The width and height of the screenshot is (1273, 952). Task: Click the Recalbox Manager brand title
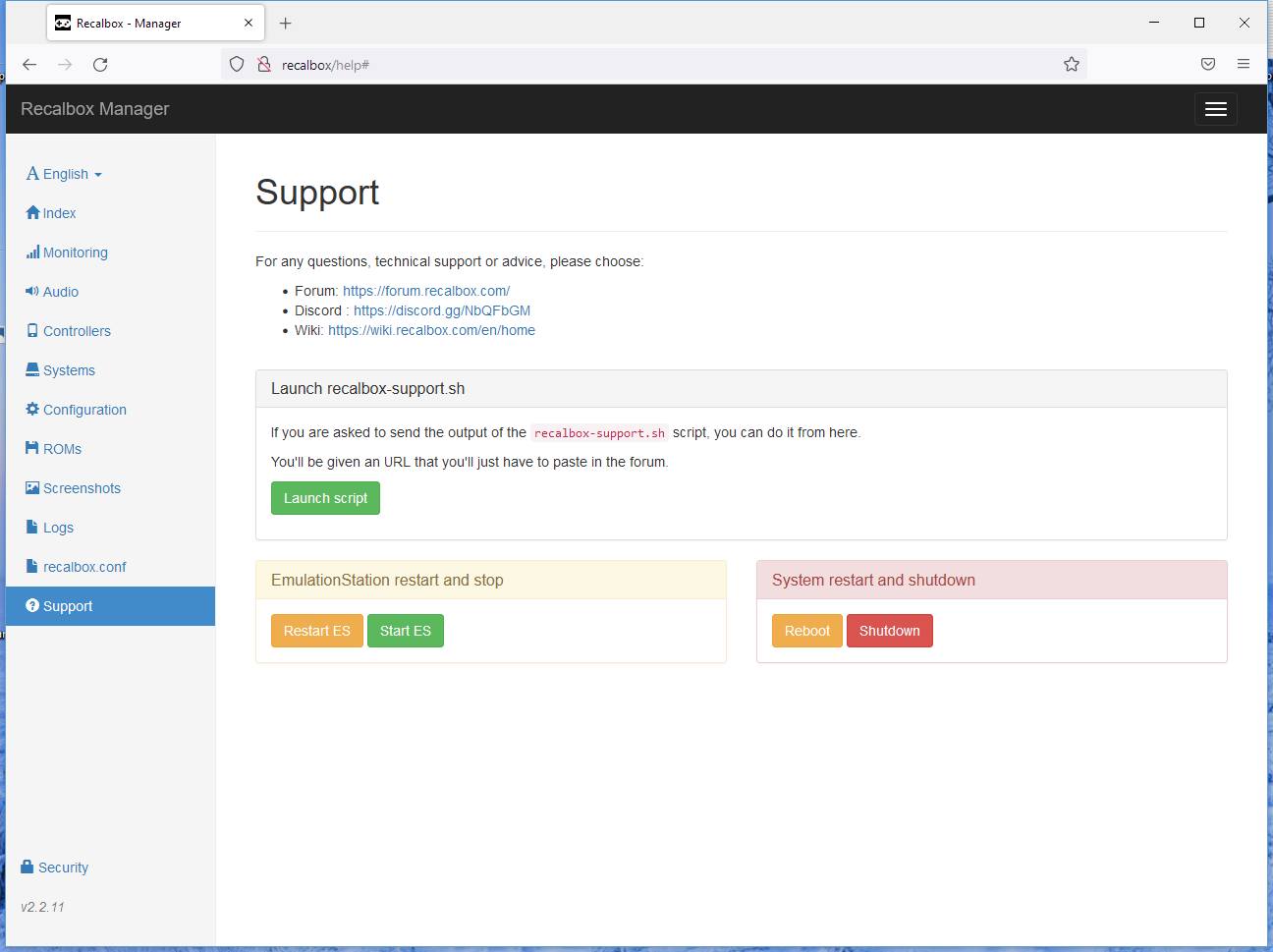(95, 109)
